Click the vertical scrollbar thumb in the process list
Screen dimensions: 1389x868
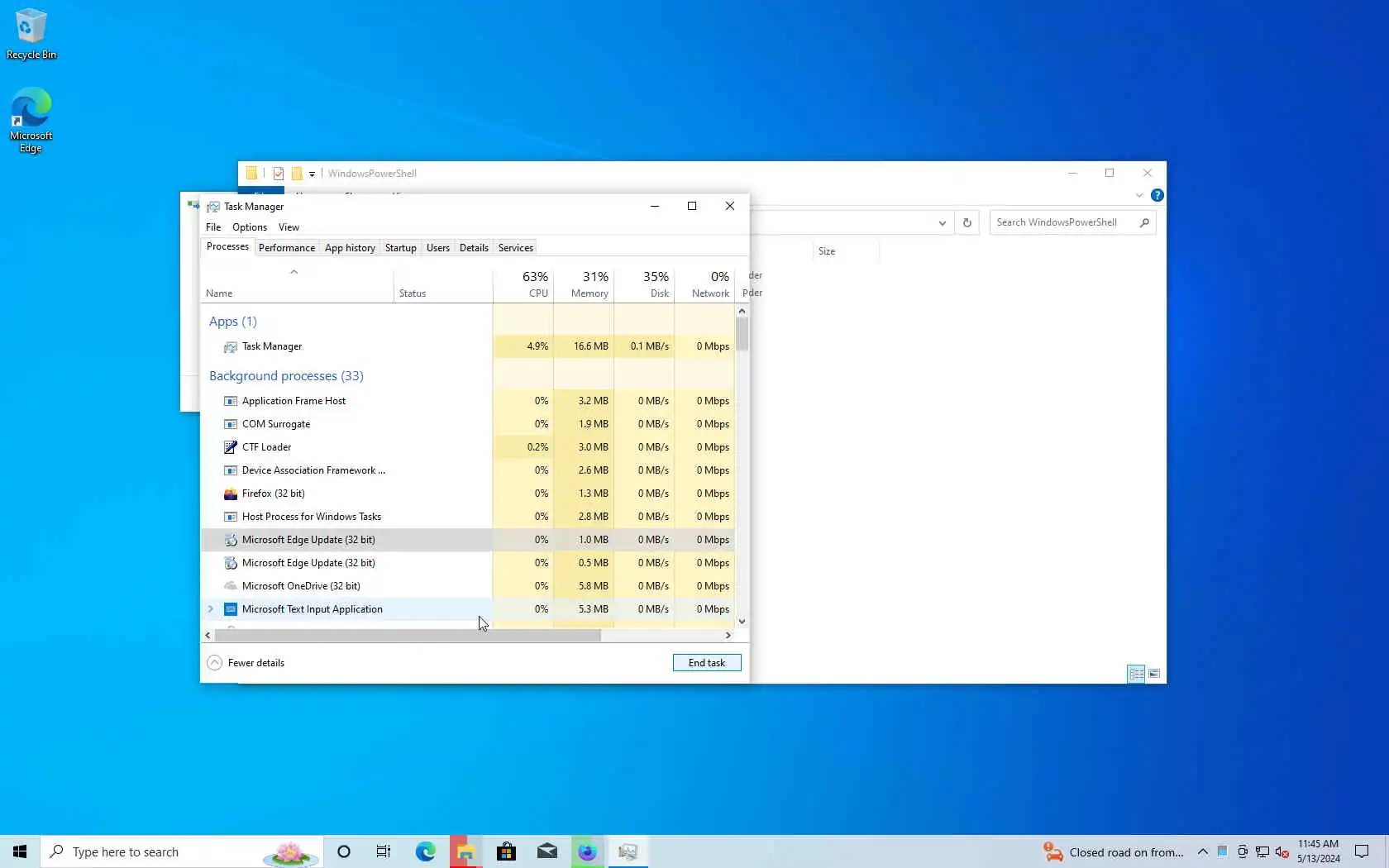tap(742, 335)
